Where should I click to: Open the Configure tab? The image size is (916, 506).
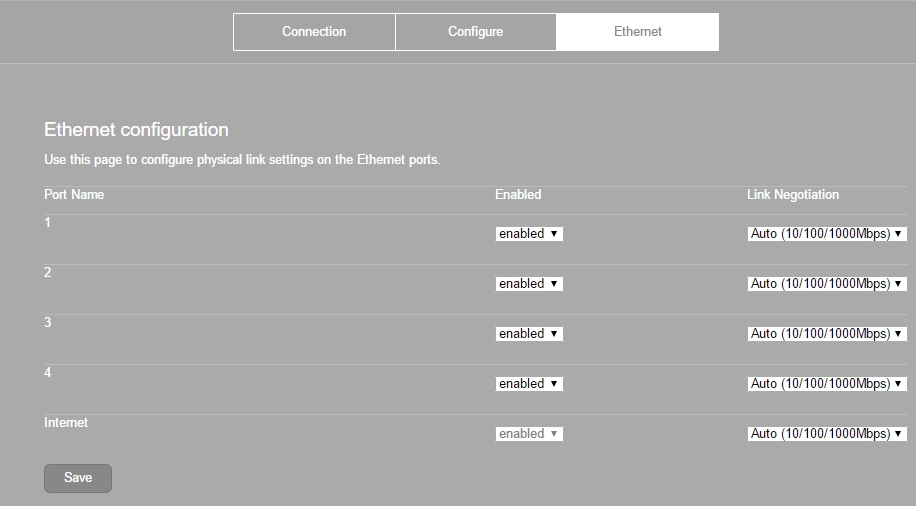(476, 32)
